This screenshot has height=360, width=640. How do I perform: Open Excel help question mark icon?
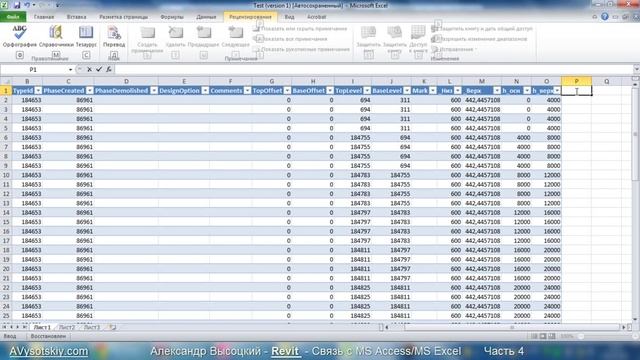click(x=605, y=17)
